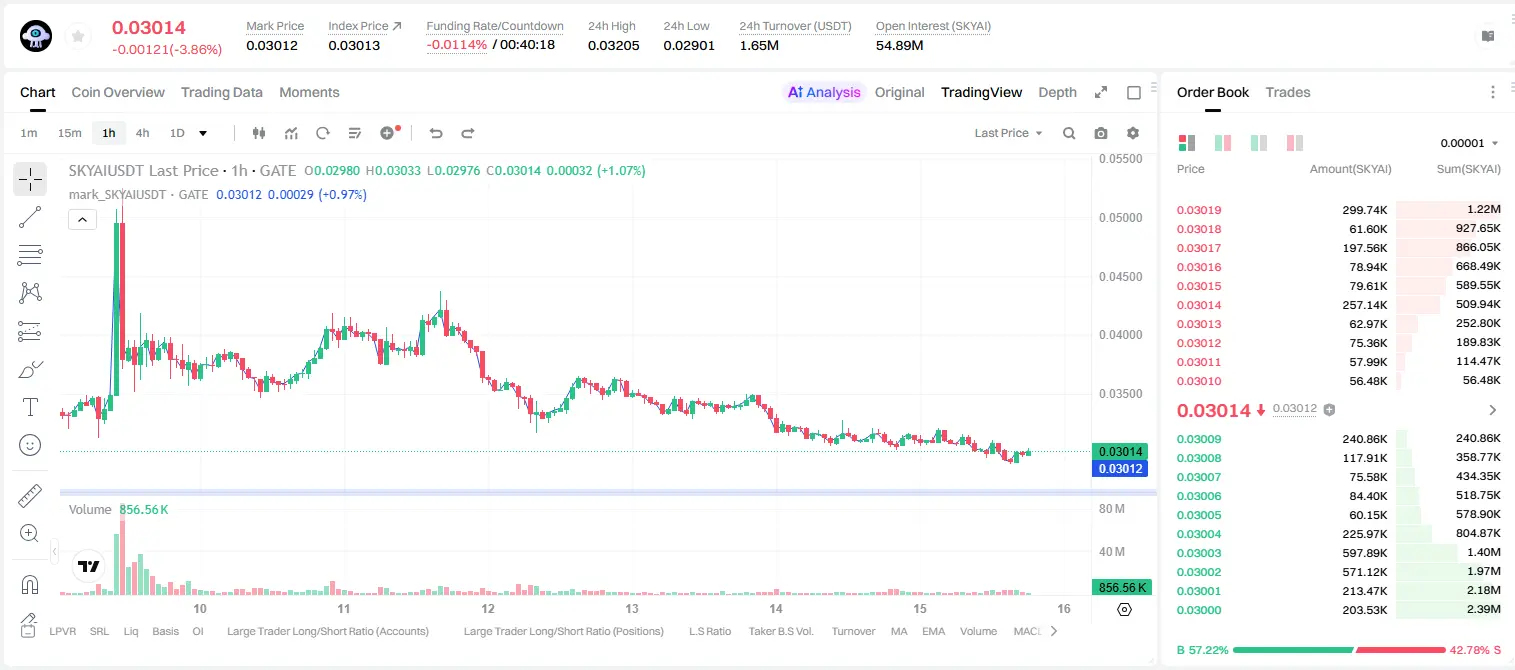
Task: Open time axis settings circle icon
Action: point(1124,609)
